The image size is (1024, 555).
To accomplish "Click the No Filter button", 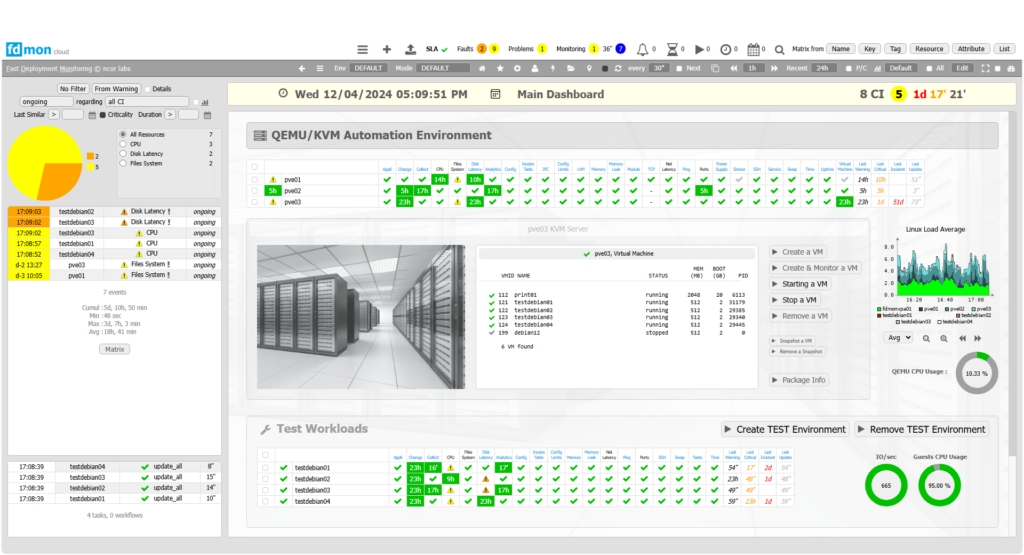I will 72,89.
